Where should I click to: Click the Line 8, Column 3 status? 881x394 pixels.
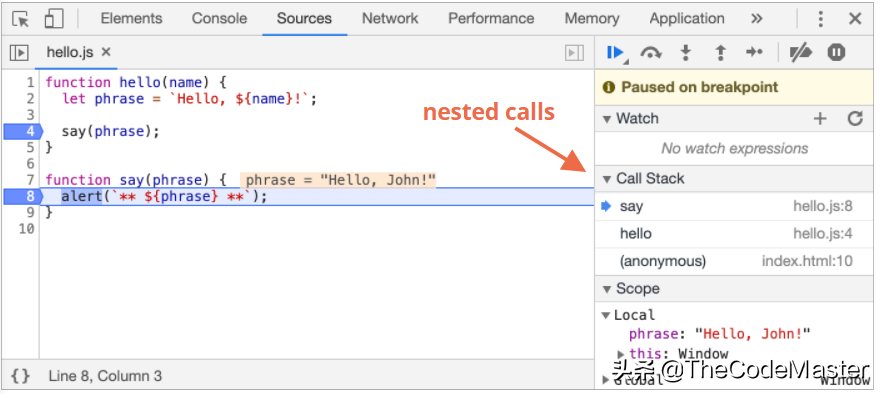click(105, 376)
